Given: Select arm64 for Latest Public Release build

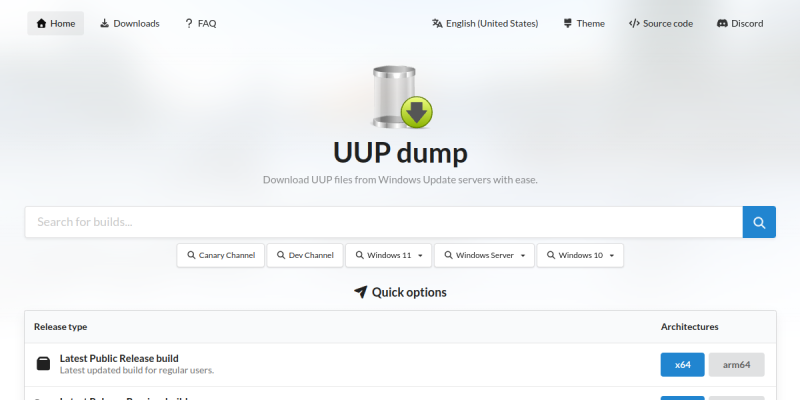Looking at the screenshot, I should click(737, 365).
